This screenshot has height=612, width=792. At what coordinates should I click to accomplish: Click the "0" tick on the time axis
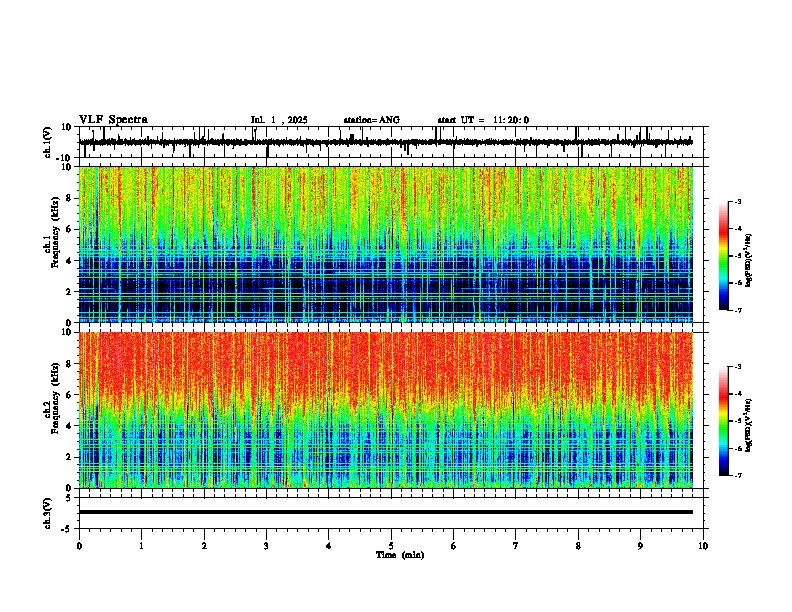(x=79, y=546)
